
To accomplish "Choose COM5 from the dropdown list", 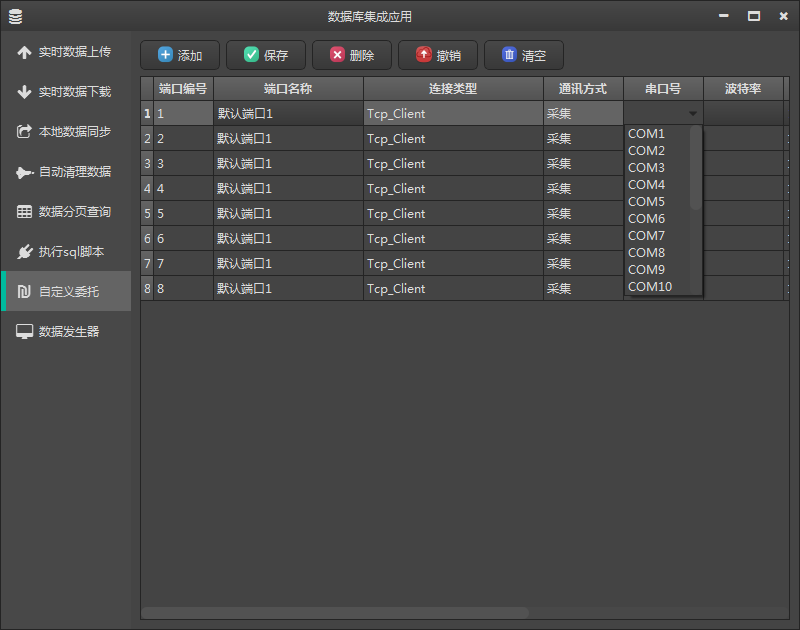I will 657,201.
